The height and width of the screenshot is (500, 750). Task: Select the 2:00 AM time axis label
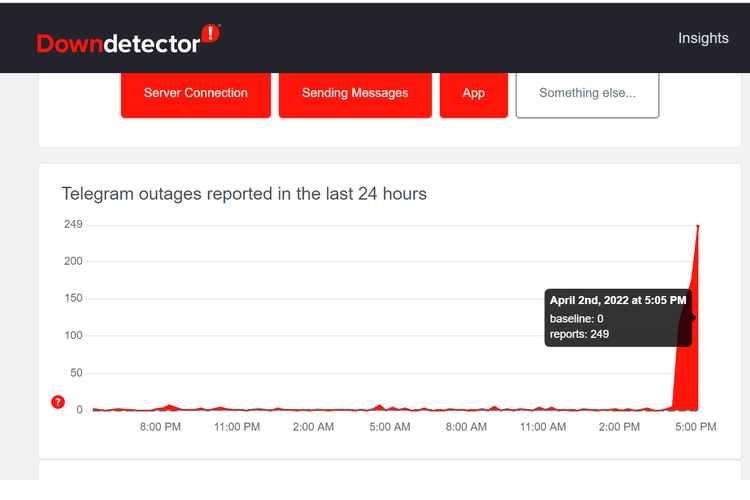click(x=313, y=427)
